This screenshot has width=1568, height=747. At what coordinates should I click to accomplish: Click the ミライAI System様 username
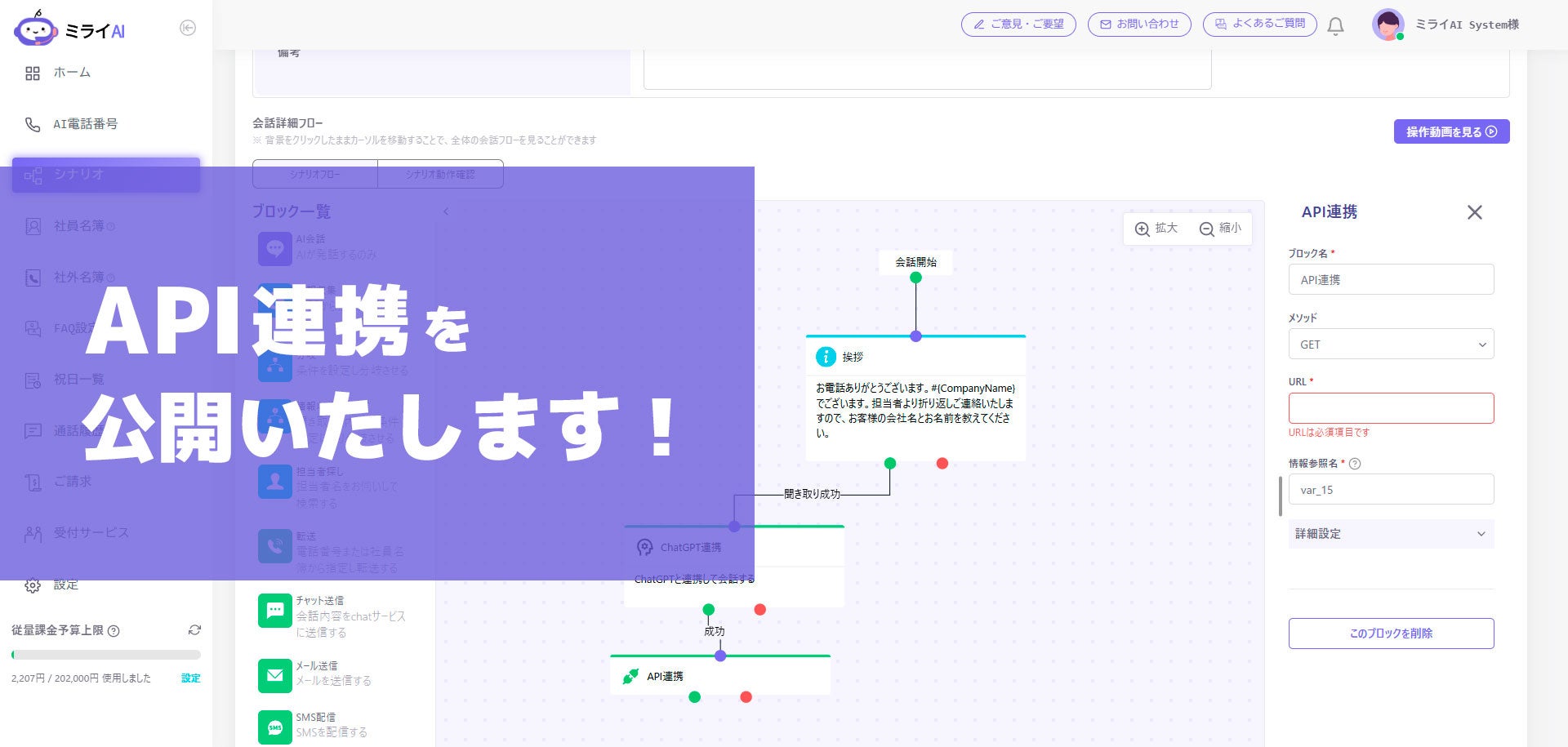coord(1467,24)
